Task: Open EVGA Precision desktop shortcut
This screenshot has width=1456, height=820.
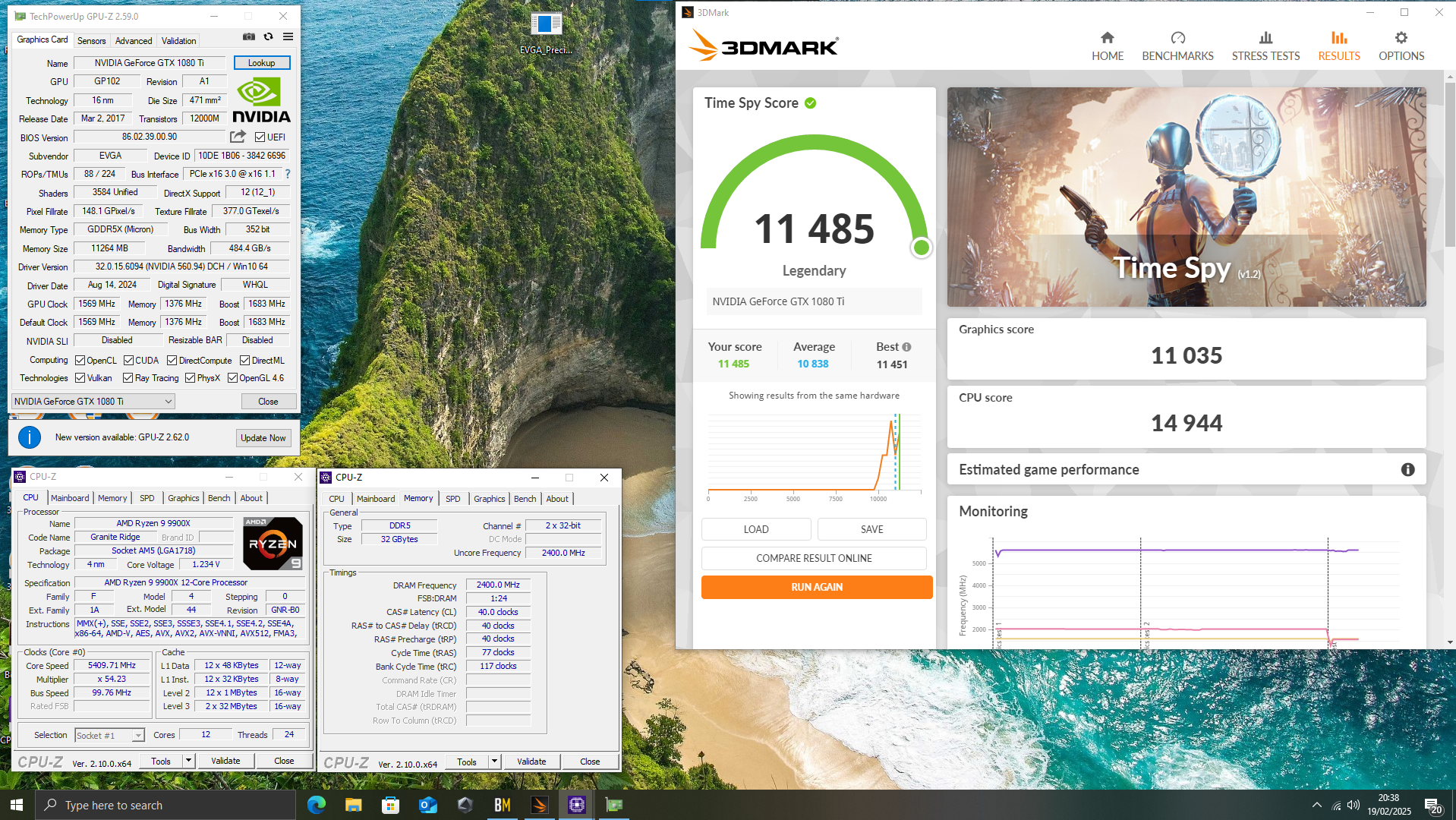Action: (x=546, y=33)
